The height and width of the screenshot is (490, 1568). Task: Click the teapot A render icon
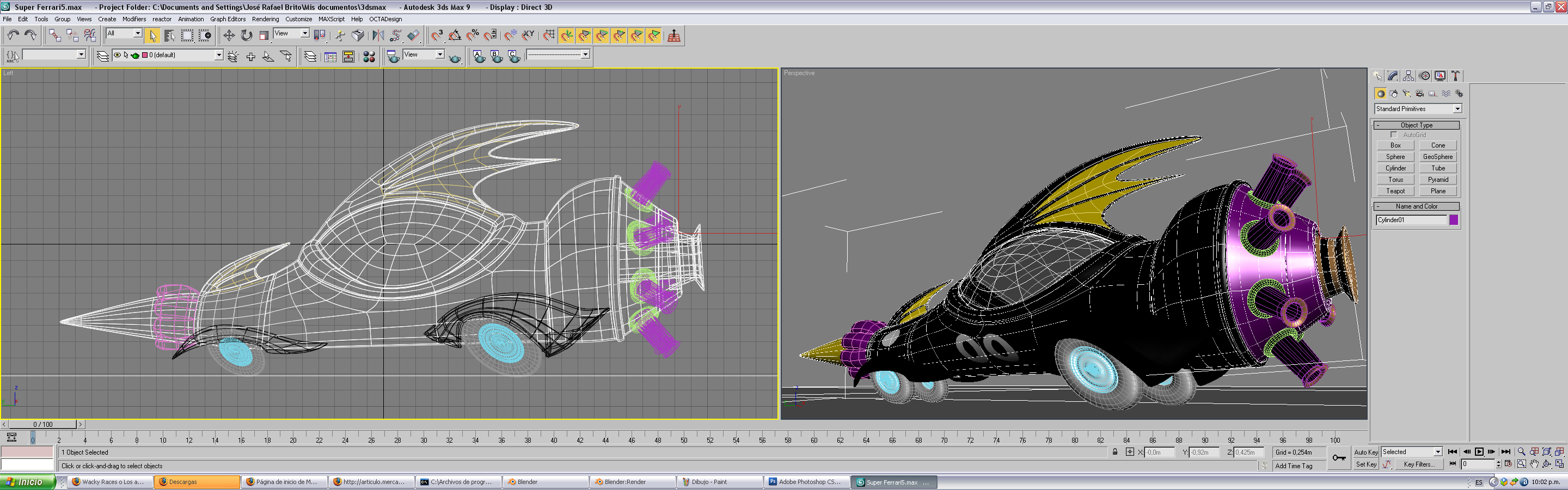point(480,57)
